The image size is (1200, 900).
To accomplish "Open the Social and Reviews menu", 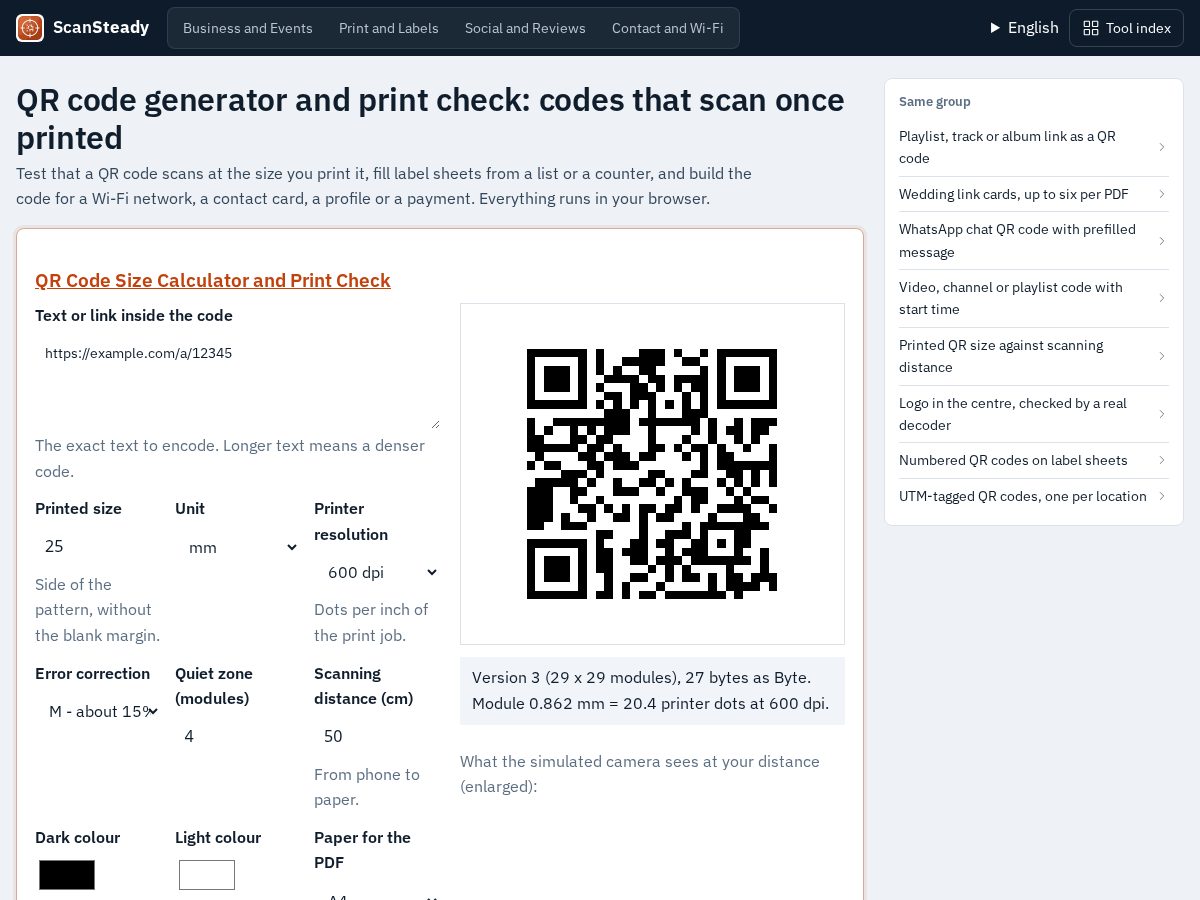I will 525,28.
